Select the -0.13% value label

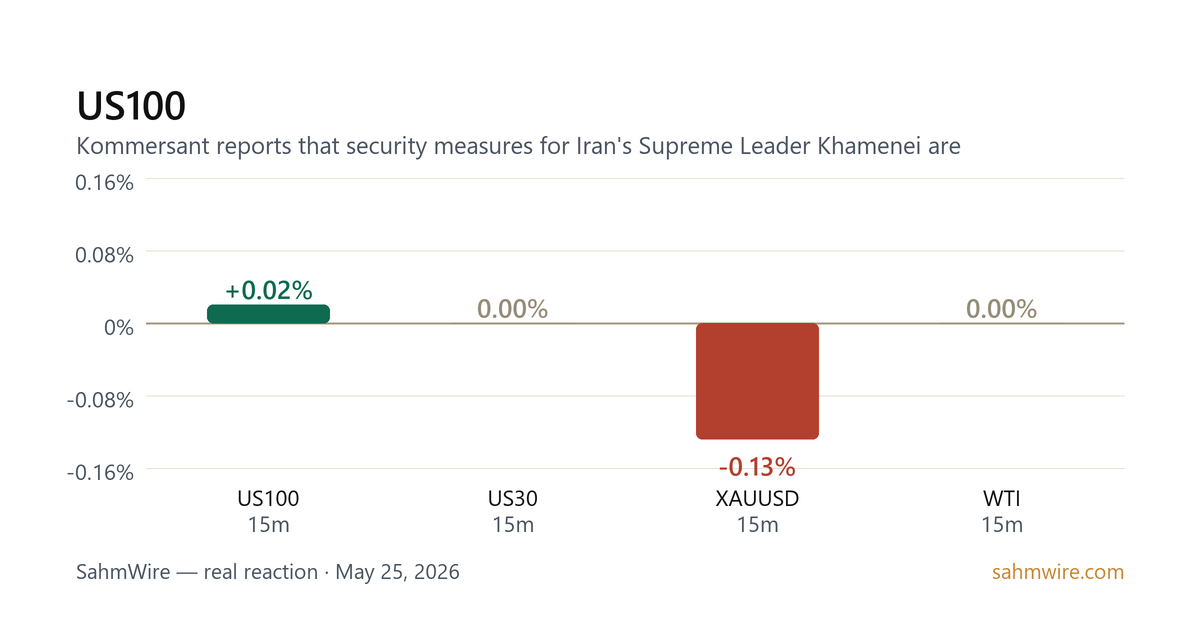tap(757, 467)
